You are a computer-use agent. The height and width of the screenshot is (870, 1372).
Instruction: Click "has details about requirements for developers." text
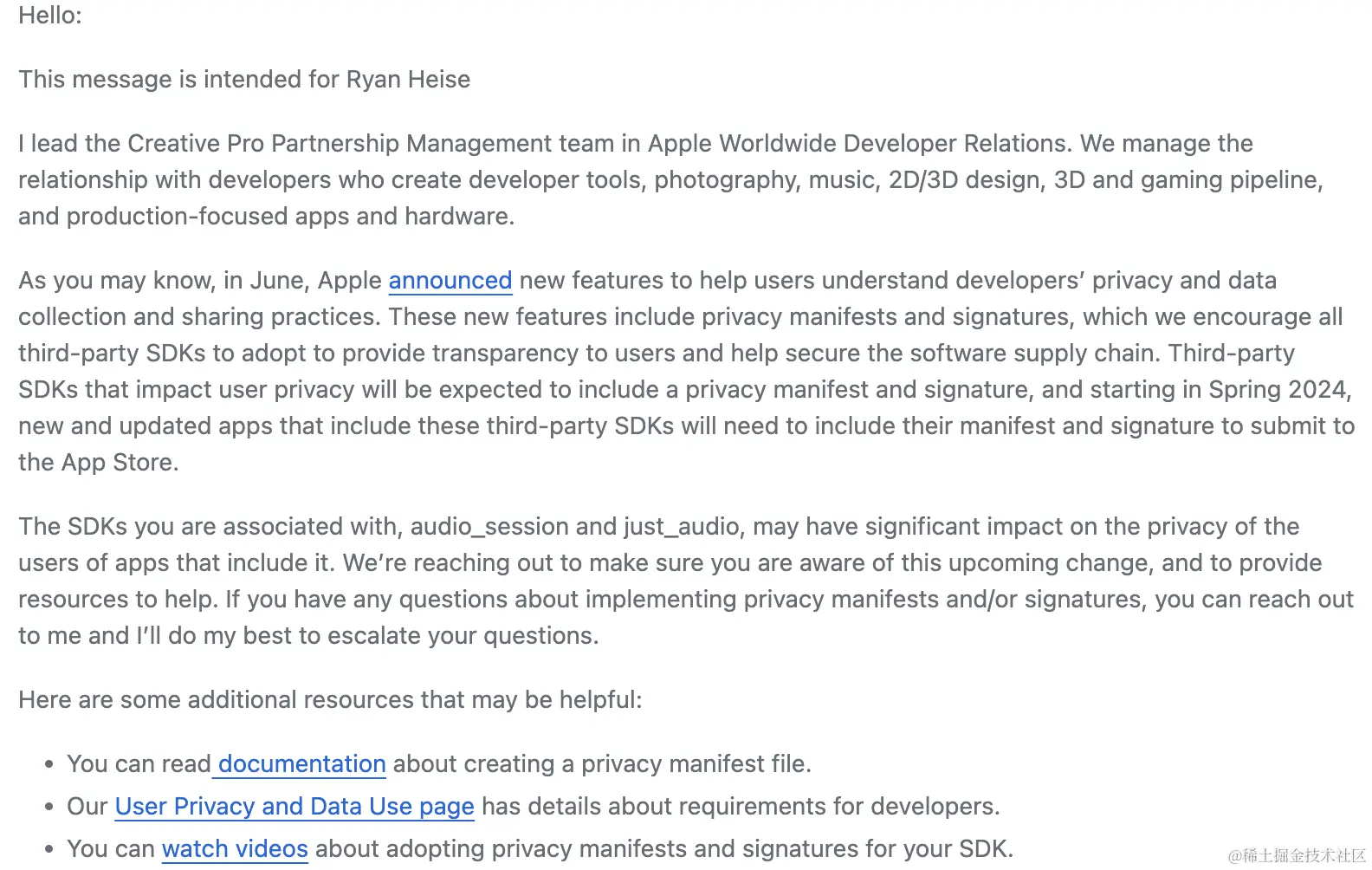[741, 807]
